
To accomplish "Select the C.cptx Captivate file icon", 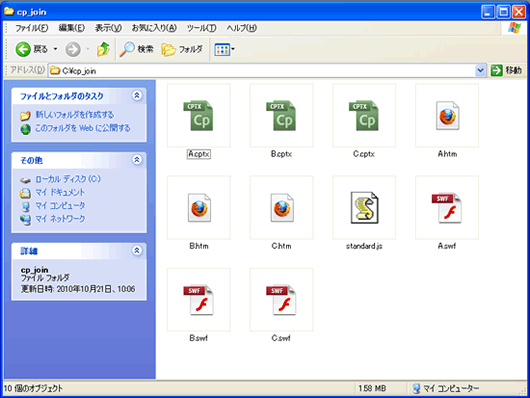I will (364, 115).
